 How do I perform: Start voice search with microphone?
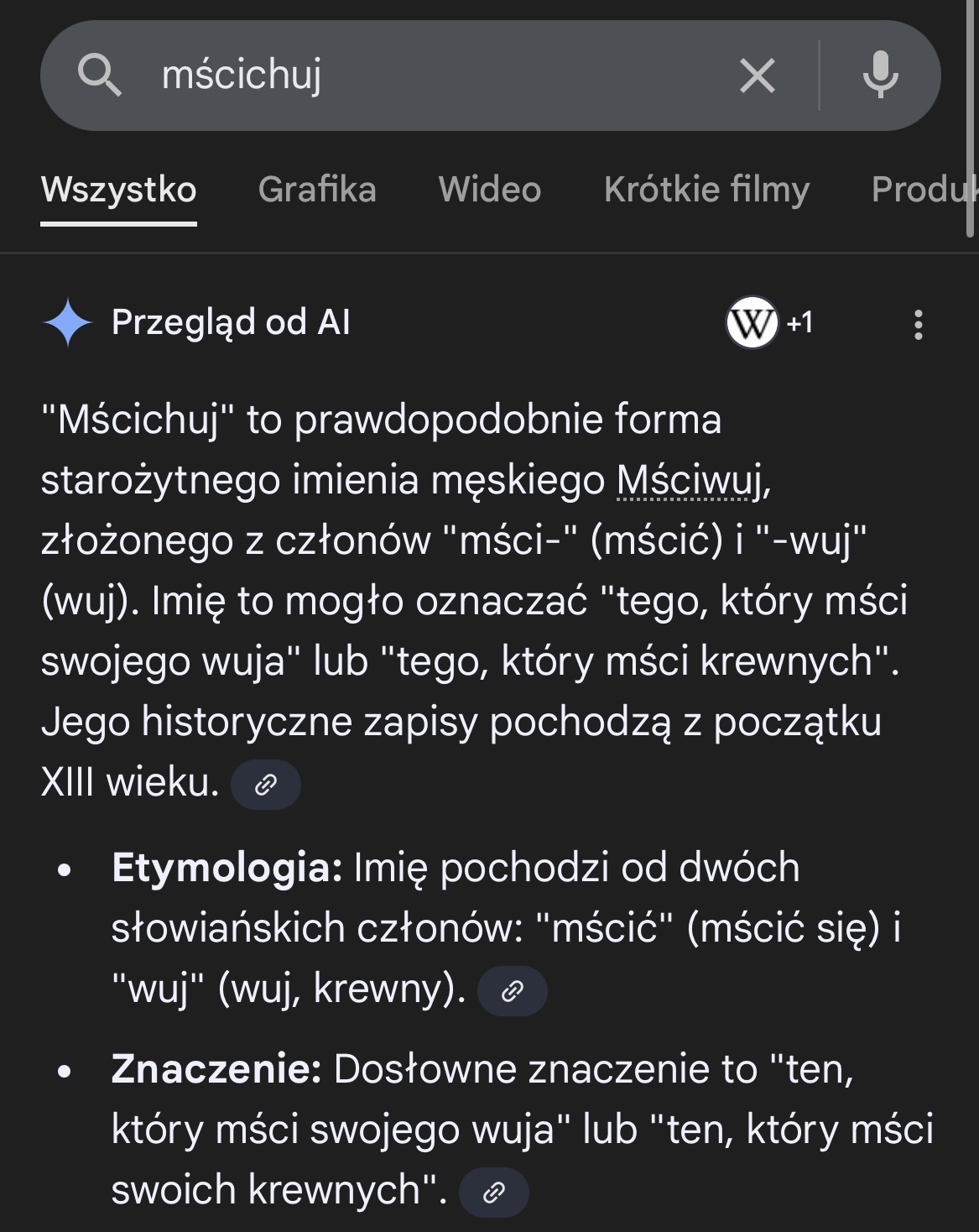click(880, 75)
